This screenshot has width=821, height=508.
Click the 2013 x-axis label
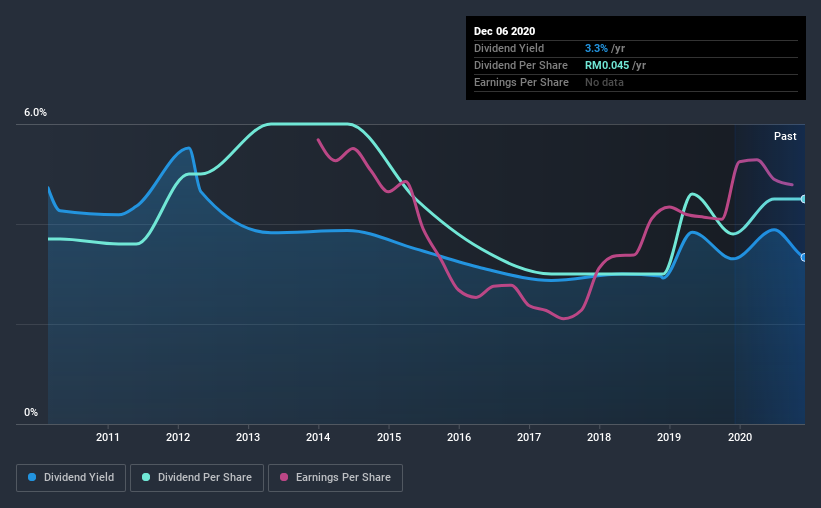pos(248,437)
